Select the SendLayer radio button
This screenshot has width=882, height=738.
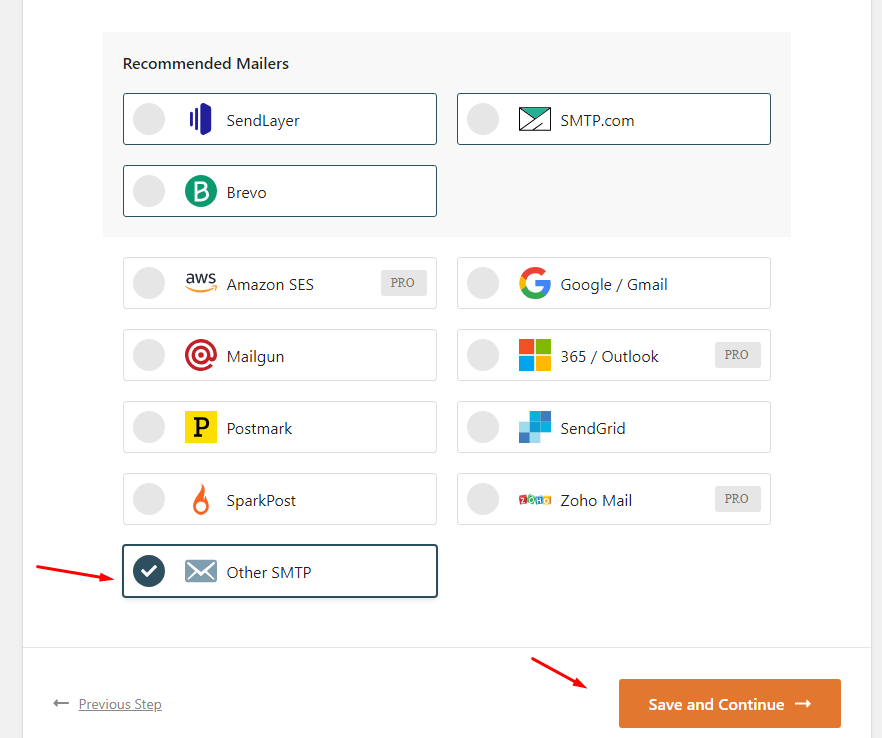[149, 119]
